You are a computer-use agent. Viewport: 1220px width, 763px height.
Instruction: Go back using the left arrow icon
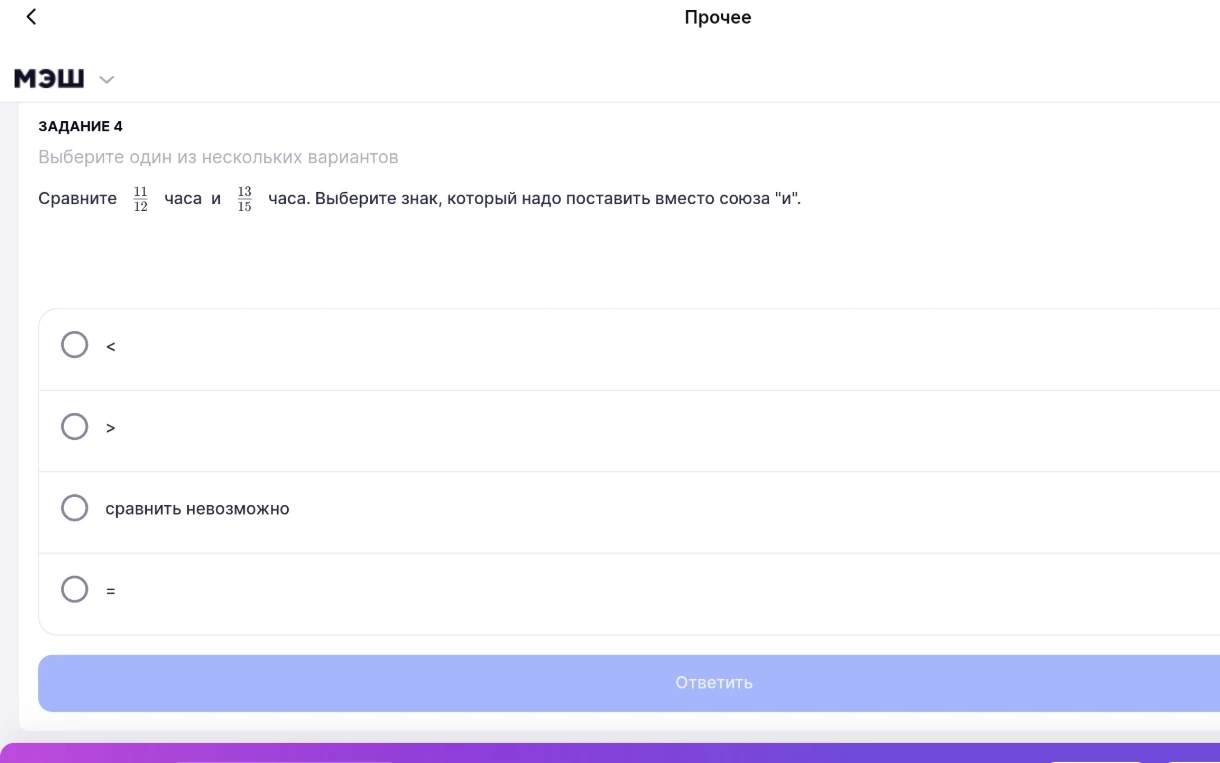click(31, 16)
